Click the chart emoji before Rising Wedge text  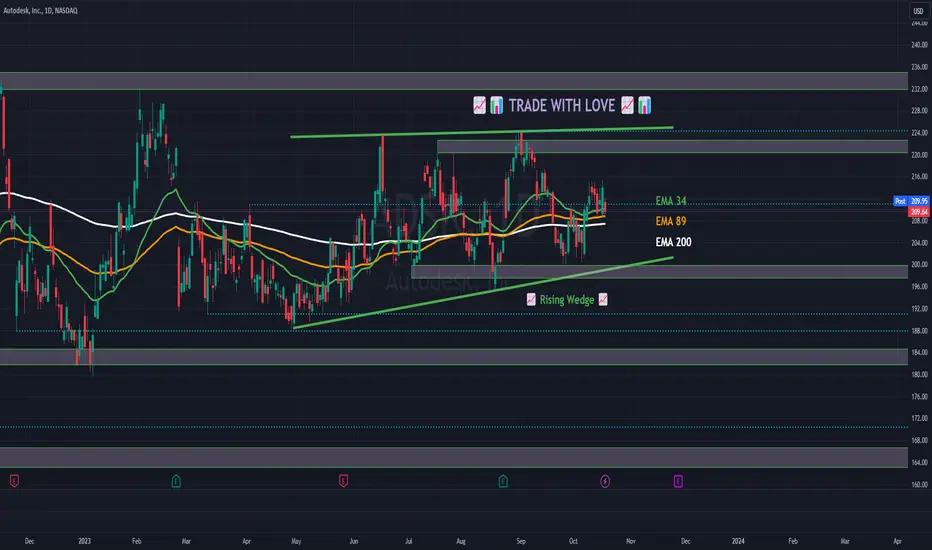[x=531, y=300]
